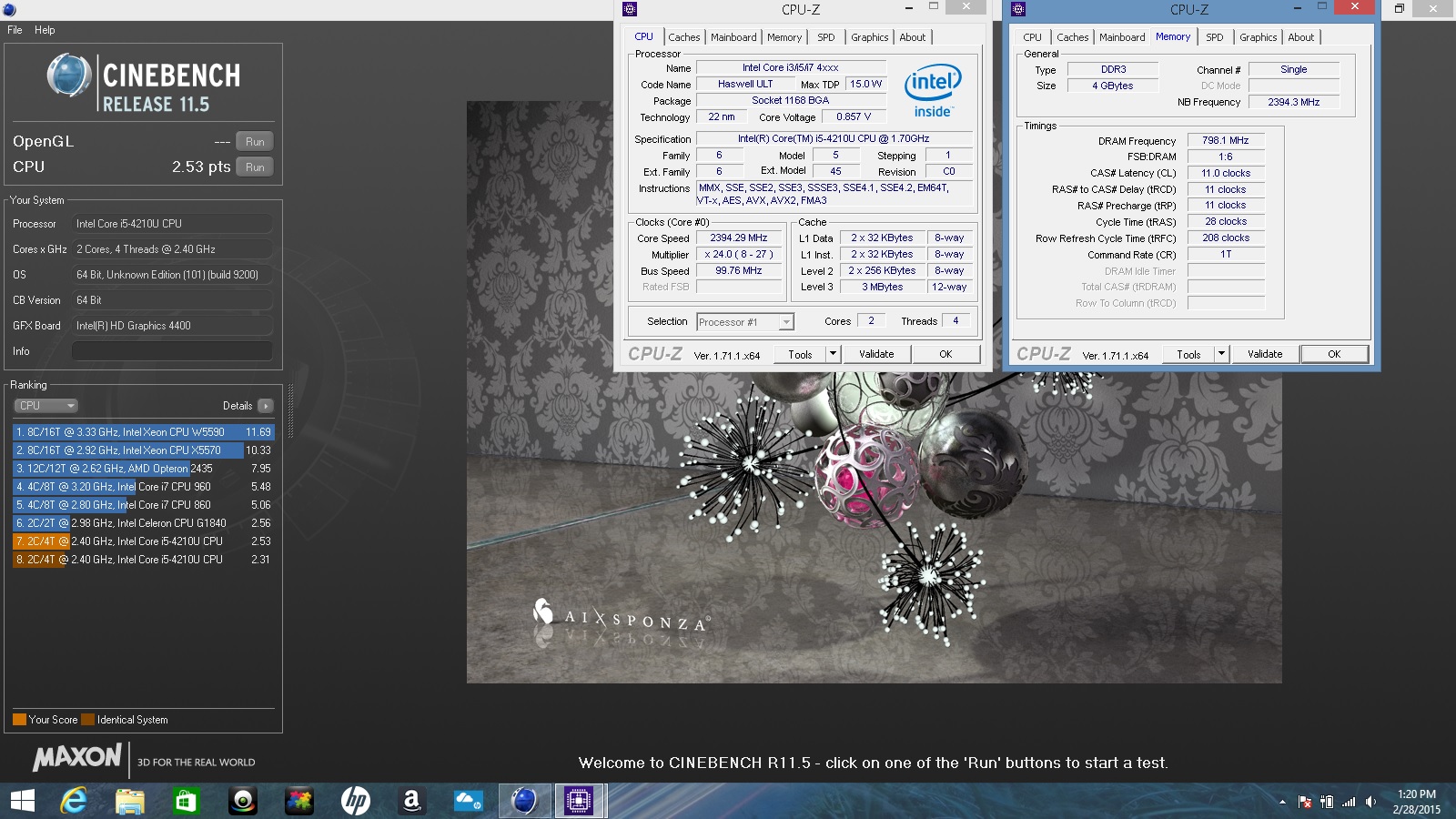Viewport: 1456px width, 819px height.
Task: Click the battery power tray icon
Action: tap(1327, 802)
